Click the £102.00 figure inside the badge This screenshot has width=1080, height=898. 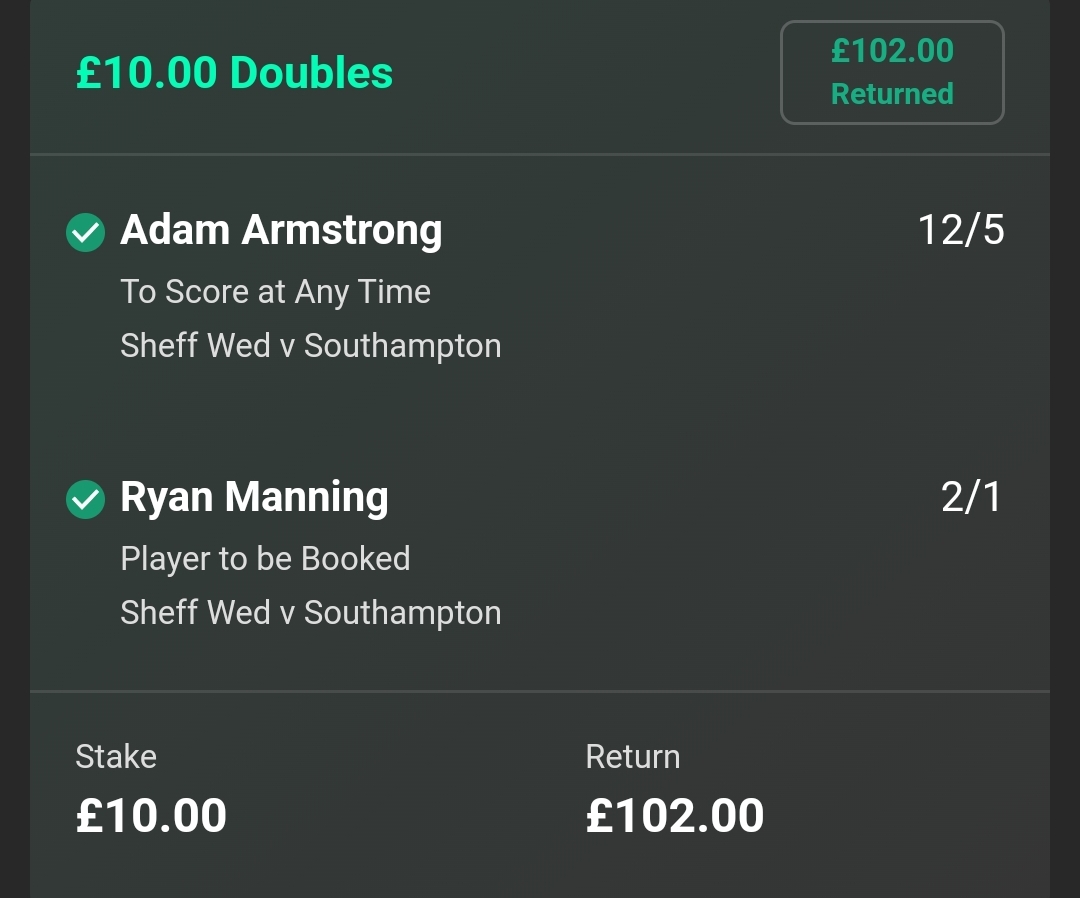point(892,51)
